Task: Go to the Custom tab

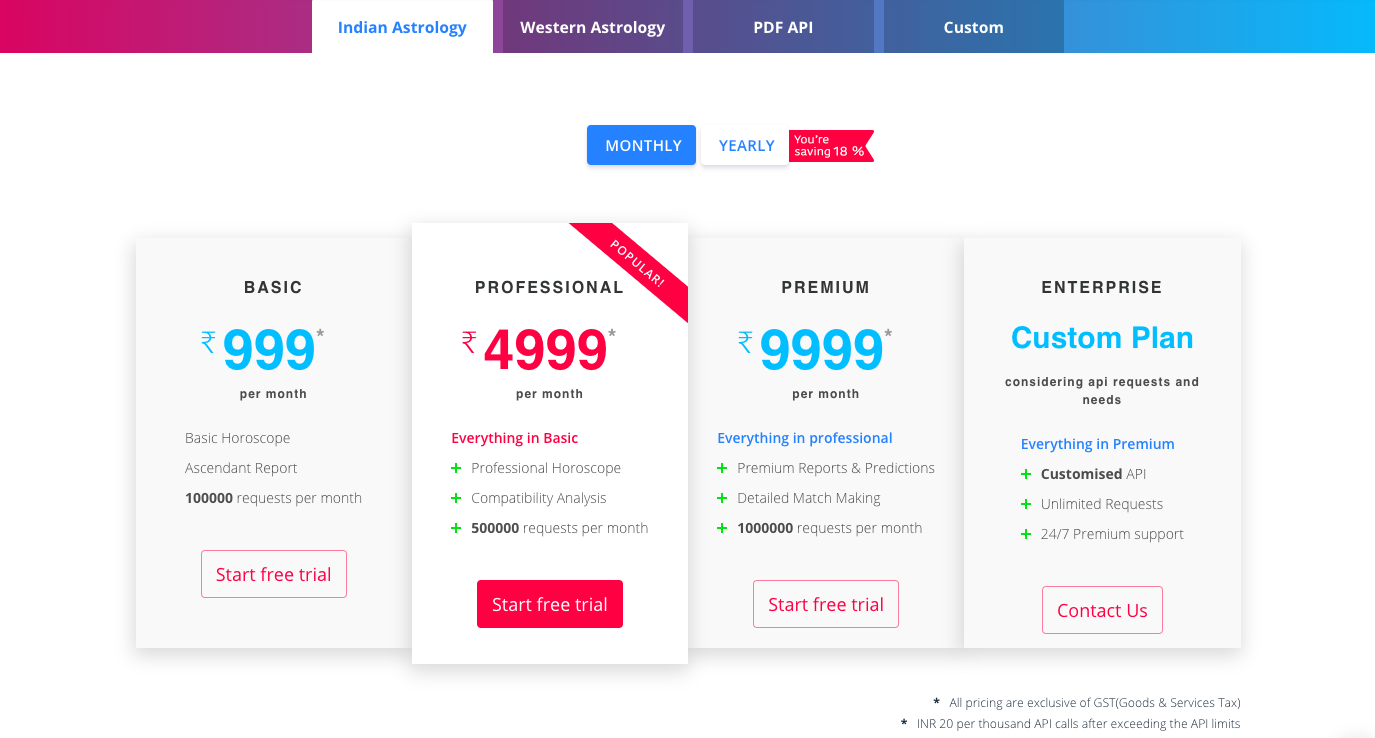Action: (974, 27)
